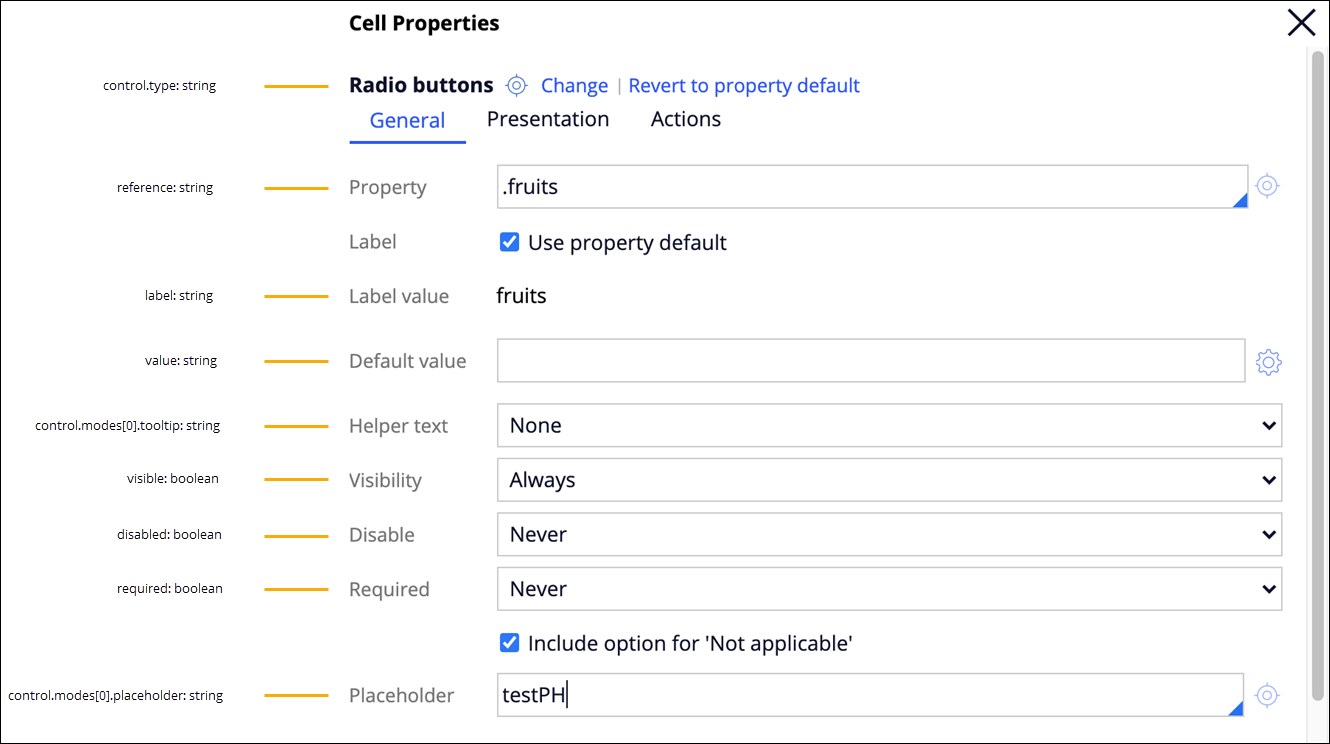Toggle Include option for 'Not applicable'
The image size is (1330, 744).
pos(510,643)
